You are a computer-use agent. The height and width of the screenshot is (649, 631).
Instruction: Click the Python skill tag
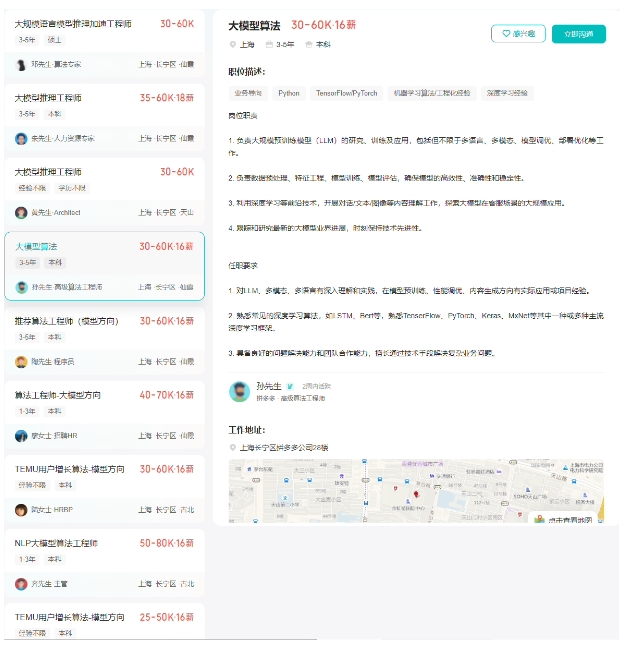tap(288, 93)
